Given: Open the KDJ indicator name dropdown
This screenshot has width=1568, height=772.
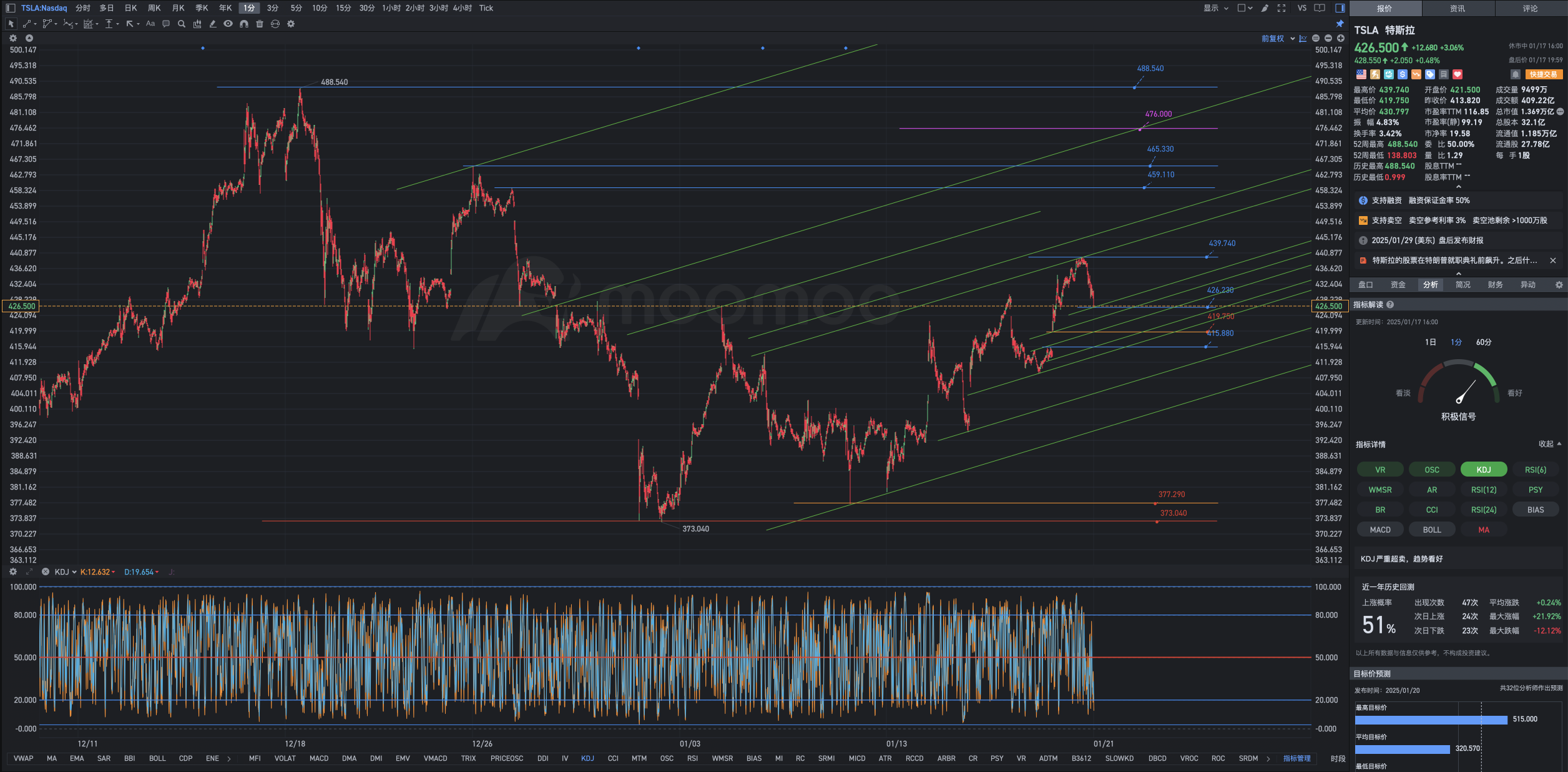Looking at the screenshot, I should click(x=66, y=572).
